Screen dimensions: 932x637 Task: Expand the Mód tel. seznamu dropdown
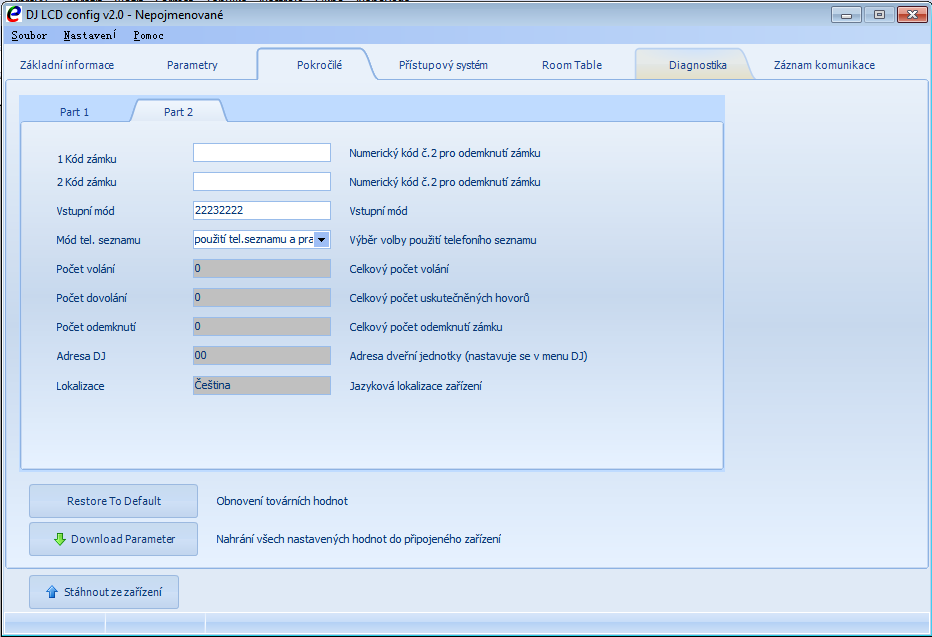pyautogui.click(x=321, y=239)
